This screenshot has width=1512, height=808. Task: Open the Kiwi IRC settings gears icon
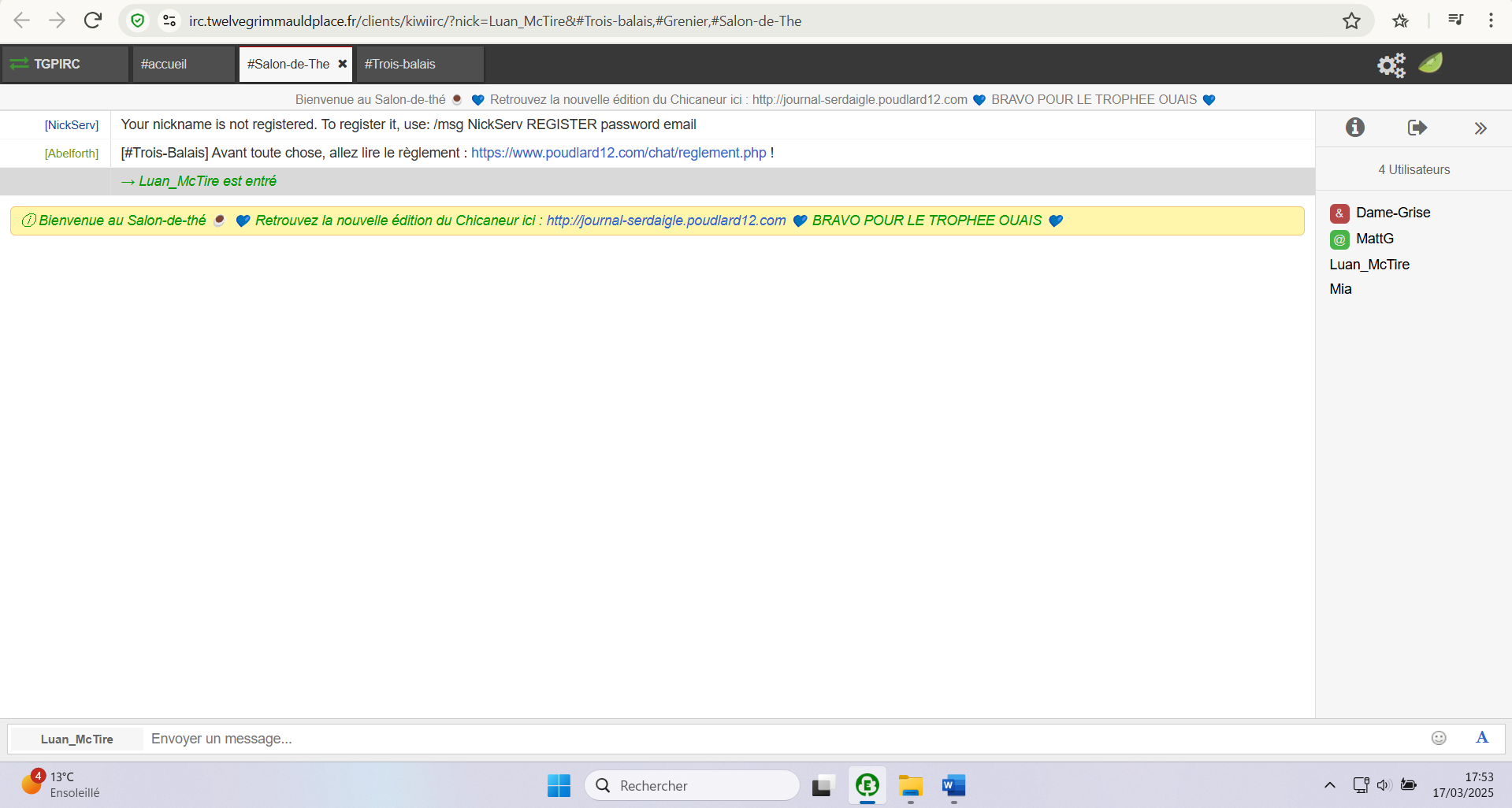pyautogui.click(x=1391, y=65)
